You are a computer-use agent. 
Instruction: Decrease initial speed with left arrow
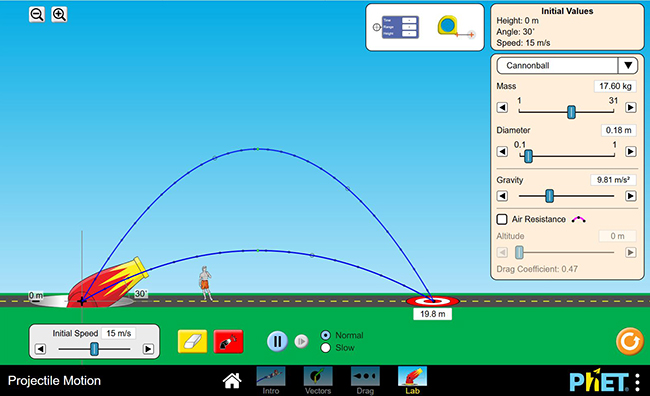point(40,349)
